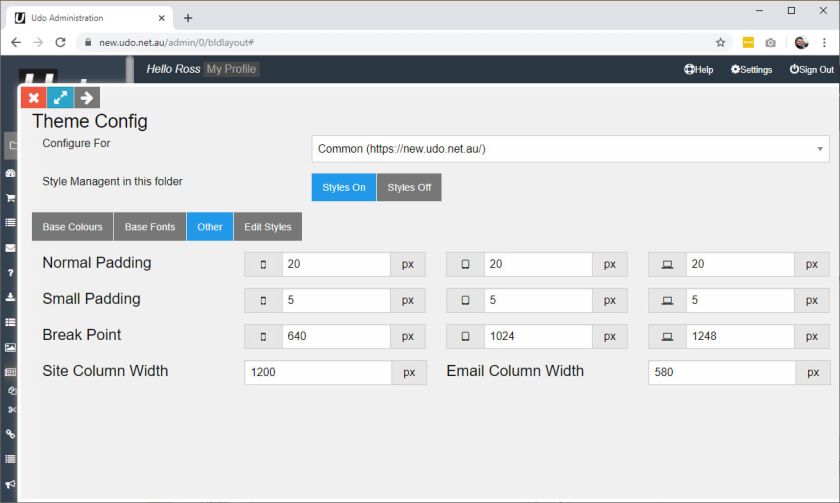The height and width of the screenshot is (503, 840).
Task: Open the image gallery icon in the sidebar
Action: pyautogui.click(x=10, y=347)
